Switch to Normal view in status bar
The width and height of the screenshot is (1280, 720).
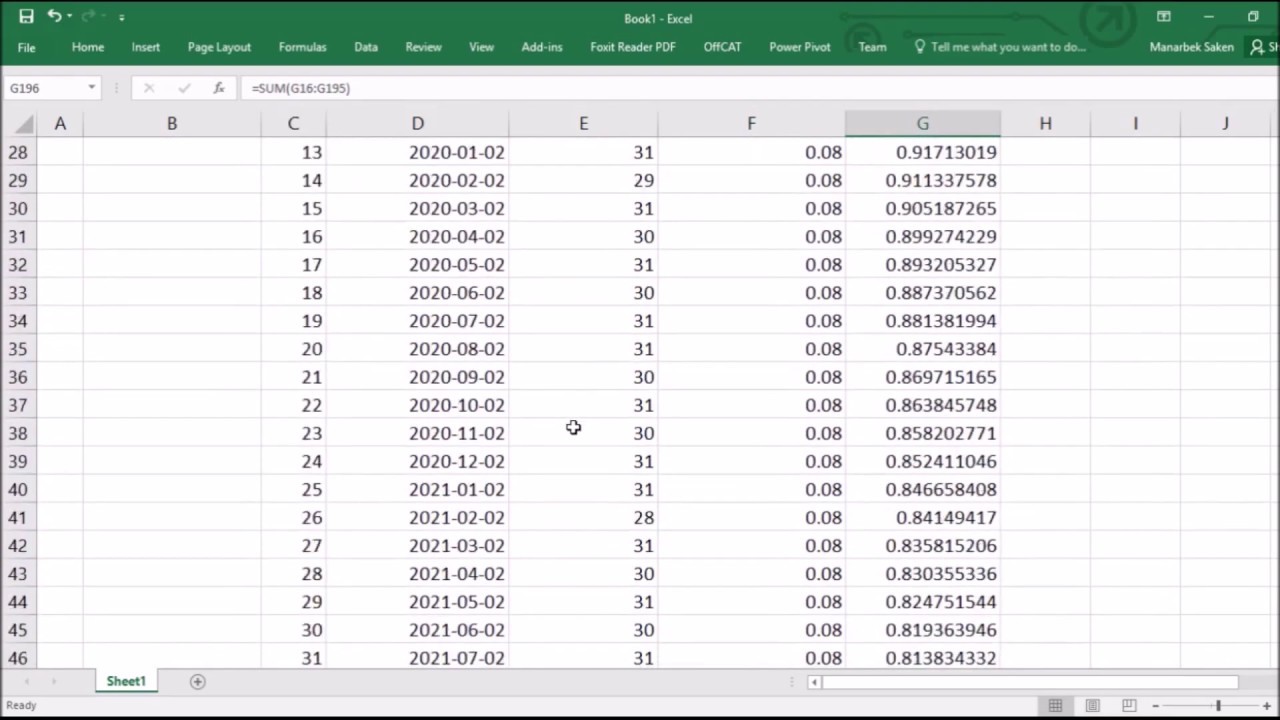click(x=1055, y=705)
